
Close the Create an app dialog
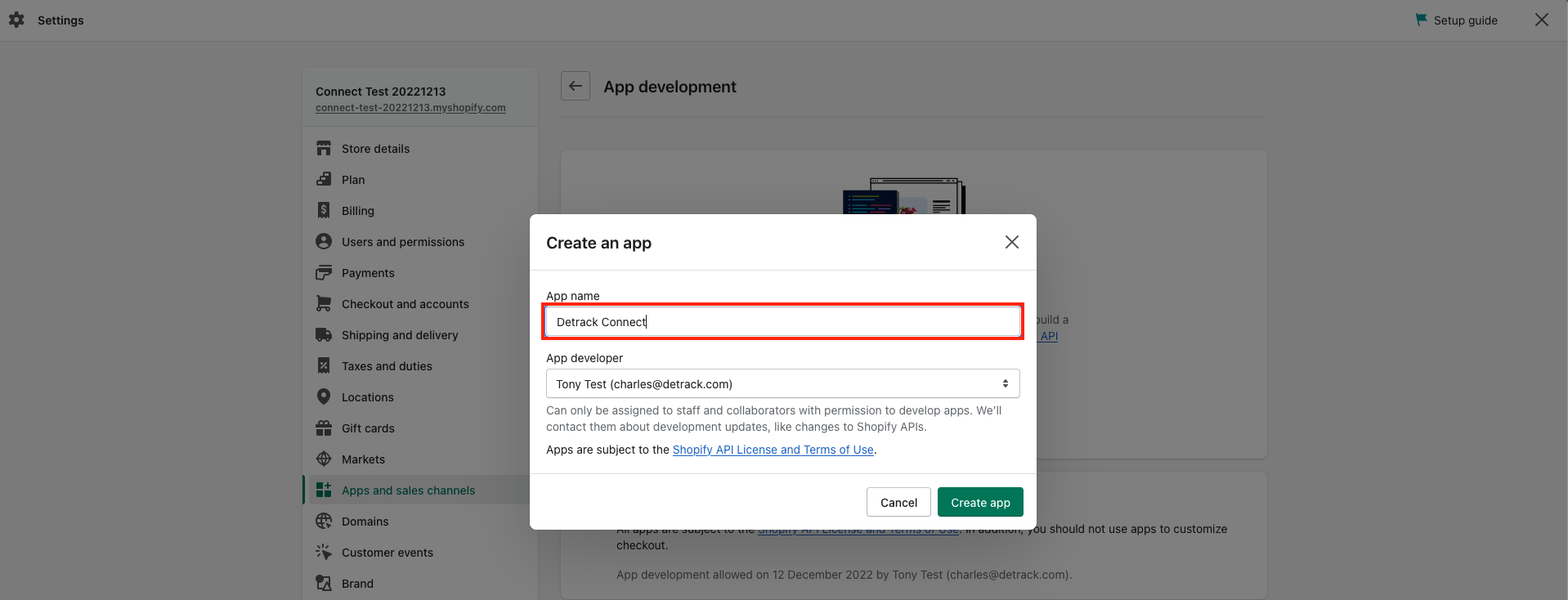(1012, 242)
